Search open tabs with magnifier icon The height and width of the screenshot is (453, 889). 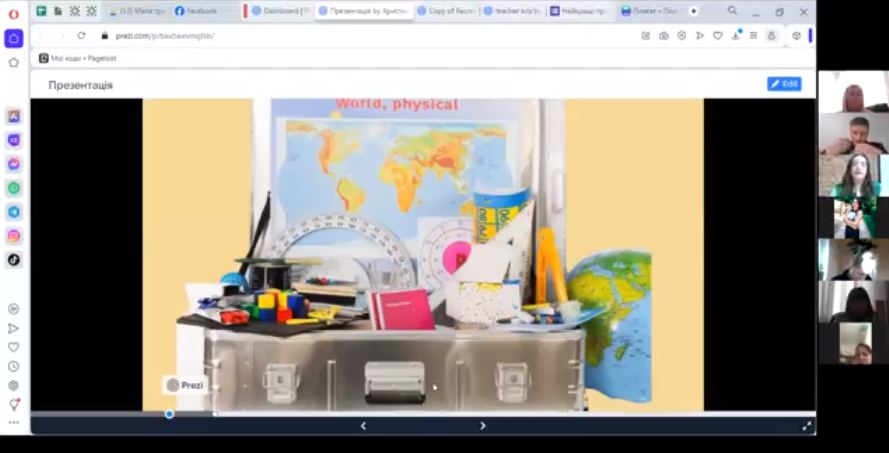tap(733, 11)
